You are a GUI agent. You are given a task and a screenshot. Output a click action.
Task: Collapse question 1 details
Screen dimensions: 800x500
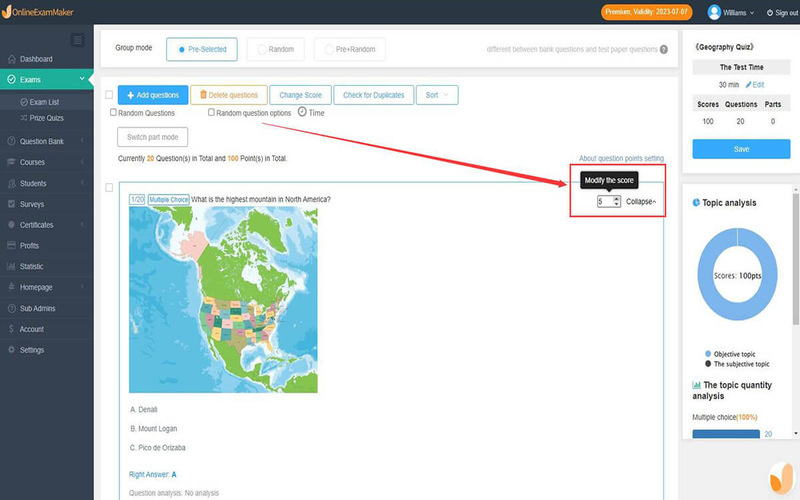coord(641,202)
